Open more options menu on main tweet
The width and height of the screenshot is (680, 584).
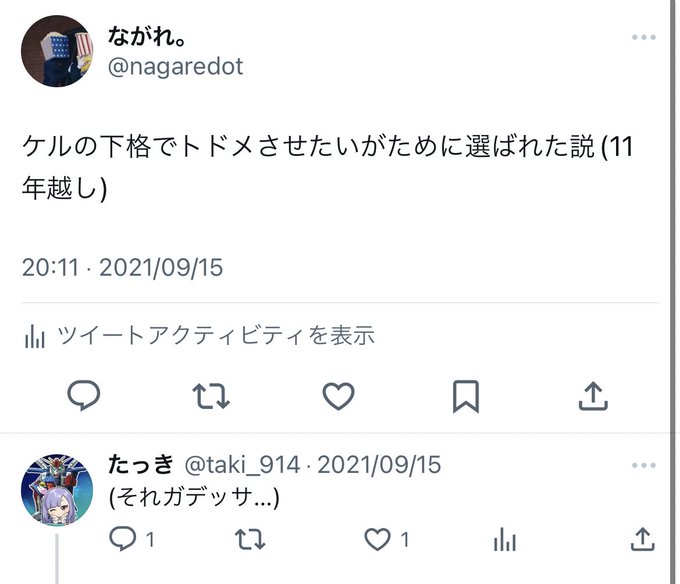click(x=644, y=37)
